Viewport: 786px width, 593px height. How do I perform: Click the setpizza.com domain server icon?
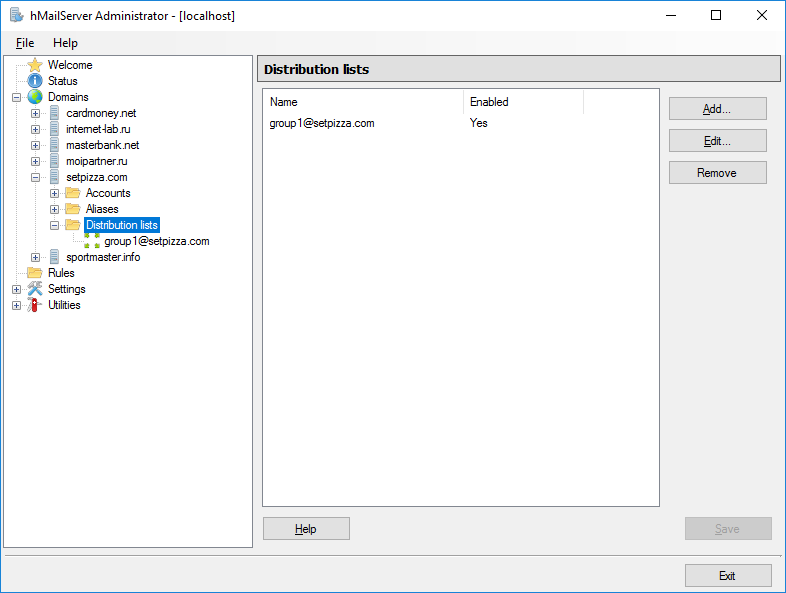54,177
